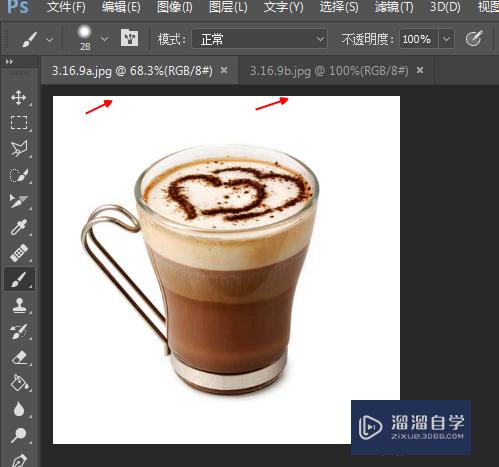Image resolution: width=499 pixels, height=467 pixels.
Task: Click the Photoshop Ps logo icon
Action: pyautogui.click(x=17, y=7)
